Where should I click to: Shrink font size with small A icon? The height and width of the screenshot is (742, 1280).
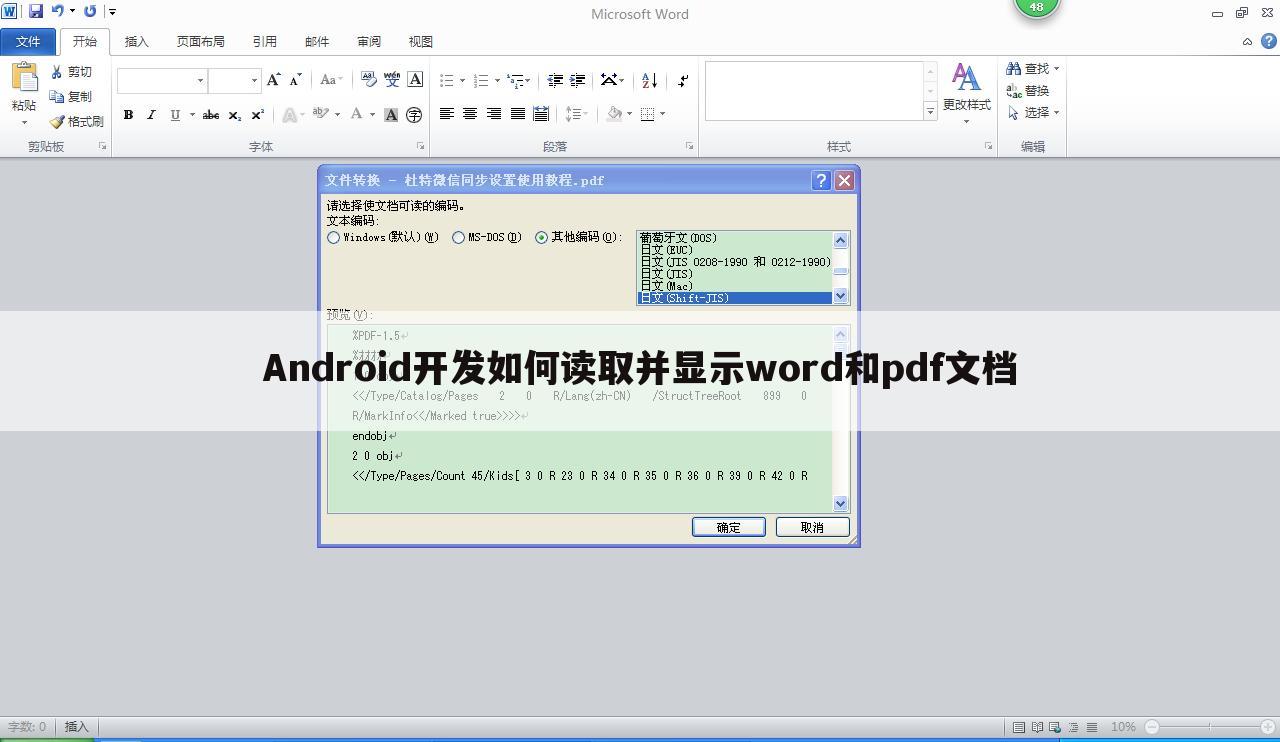[x=295, y=80]
